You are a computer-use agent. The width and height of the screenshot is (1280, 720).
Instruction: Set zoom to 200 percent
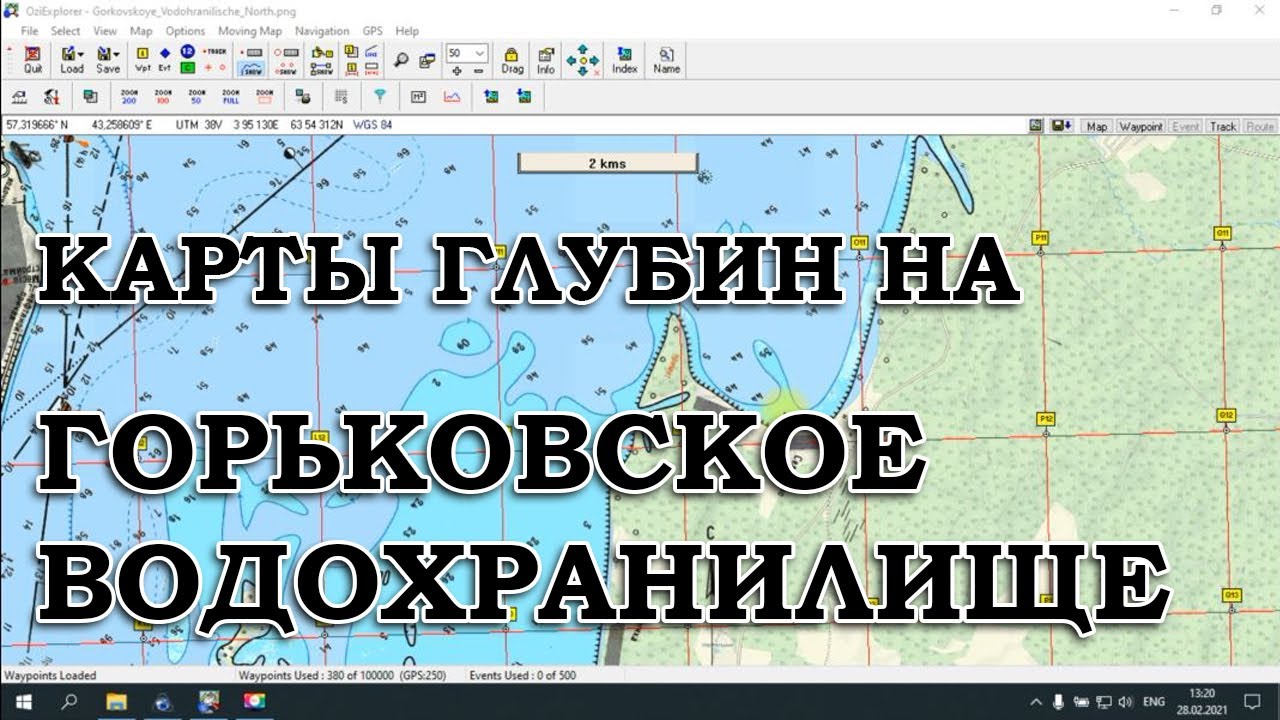point(129,97)
